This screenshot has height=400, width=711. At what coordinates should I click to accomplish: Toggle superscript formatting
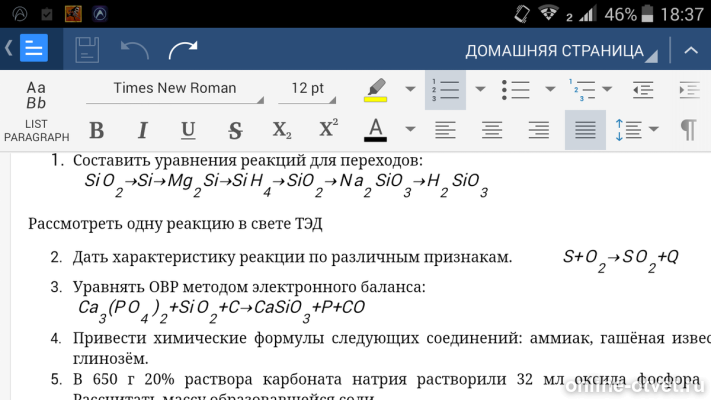(x=328, y=129)
